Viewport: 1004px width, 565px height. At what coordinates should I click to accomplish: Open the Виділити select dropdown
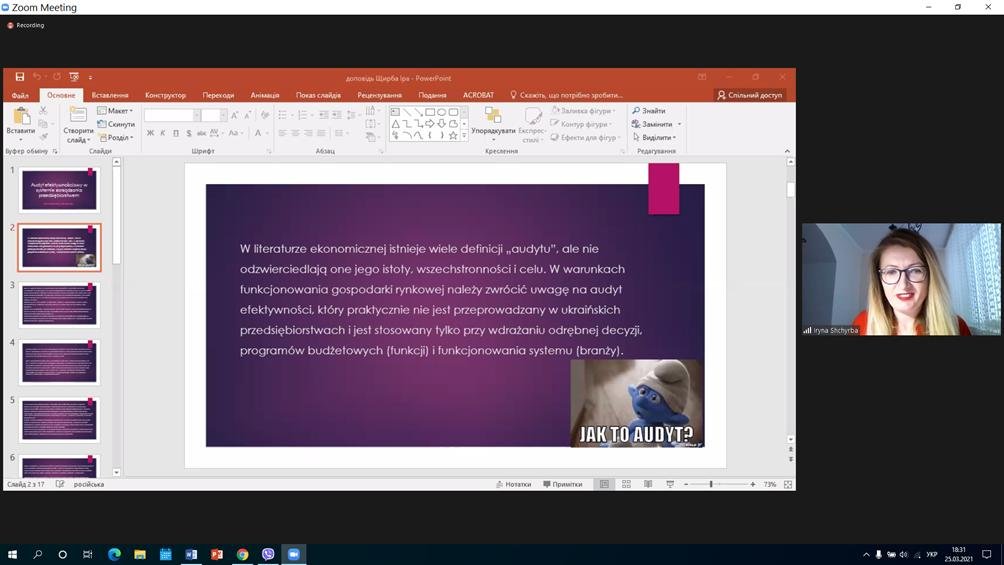coord(654,138)
